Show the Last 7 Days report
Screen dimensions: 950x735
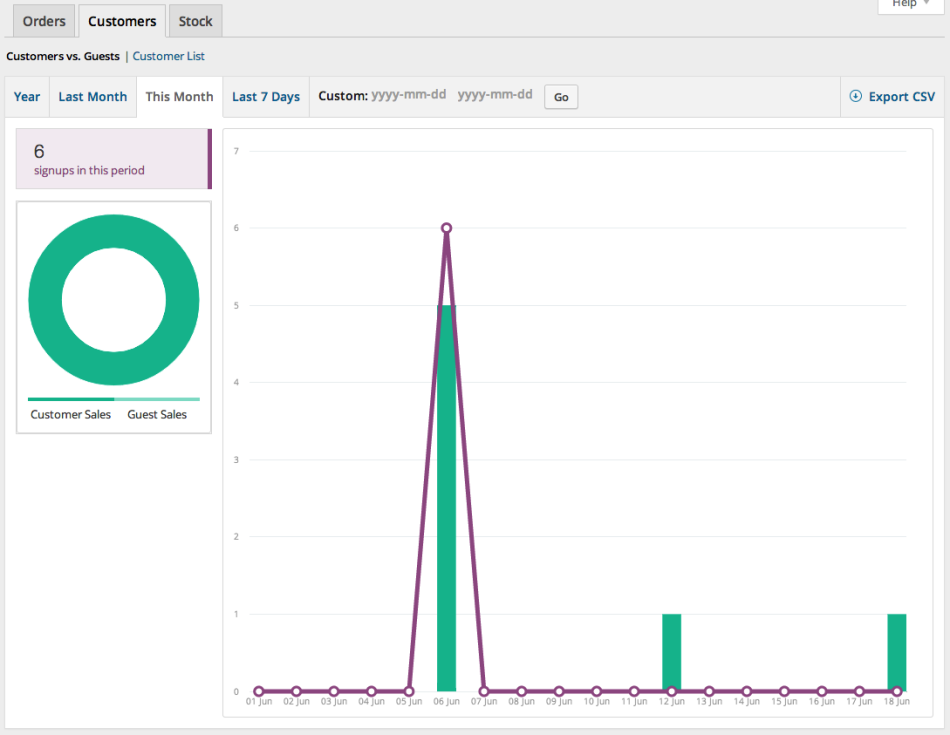coord(266,97)
